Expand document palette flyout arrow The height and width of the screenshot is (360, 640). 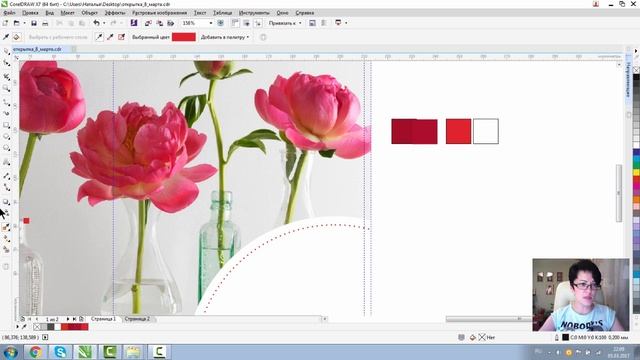[x=17, y=327]
